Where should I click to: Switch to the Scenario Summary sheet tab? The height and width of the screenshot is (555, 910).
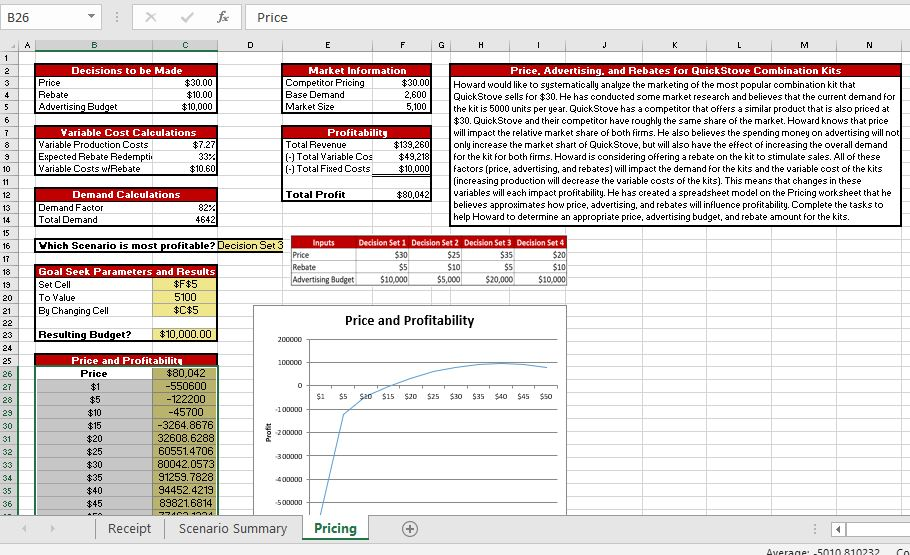233,528
